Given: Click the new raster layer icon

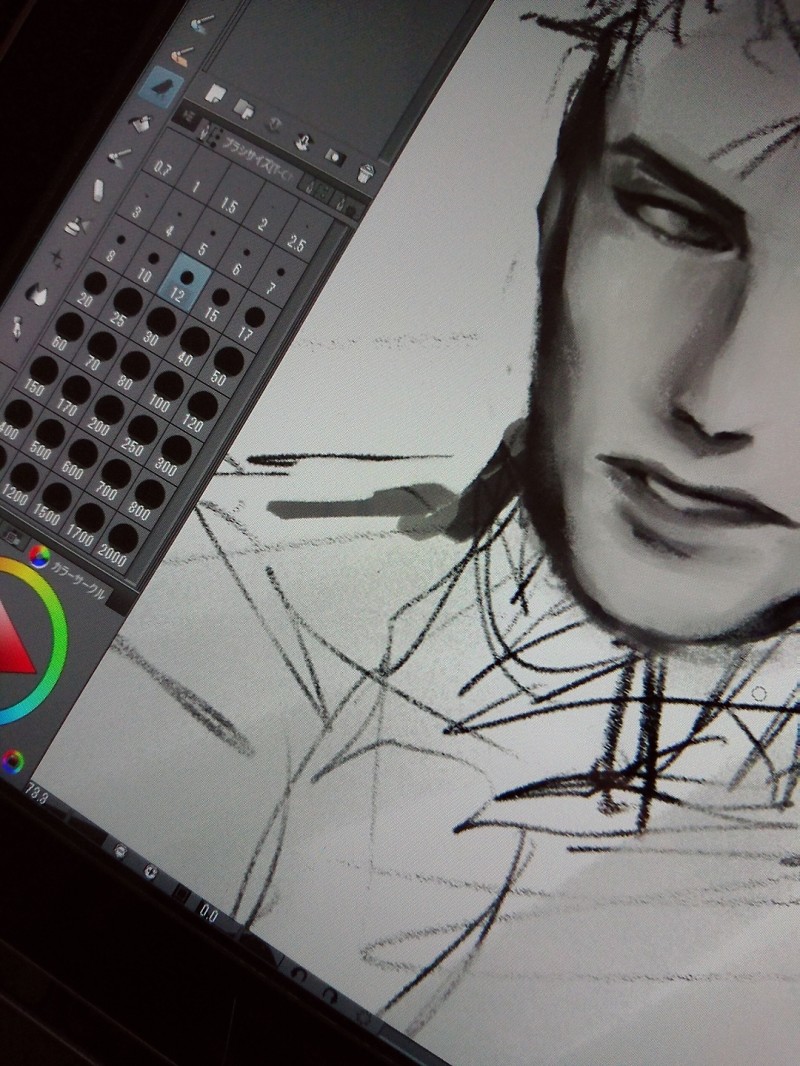Looking at the screenshot, I should (215, 94).
